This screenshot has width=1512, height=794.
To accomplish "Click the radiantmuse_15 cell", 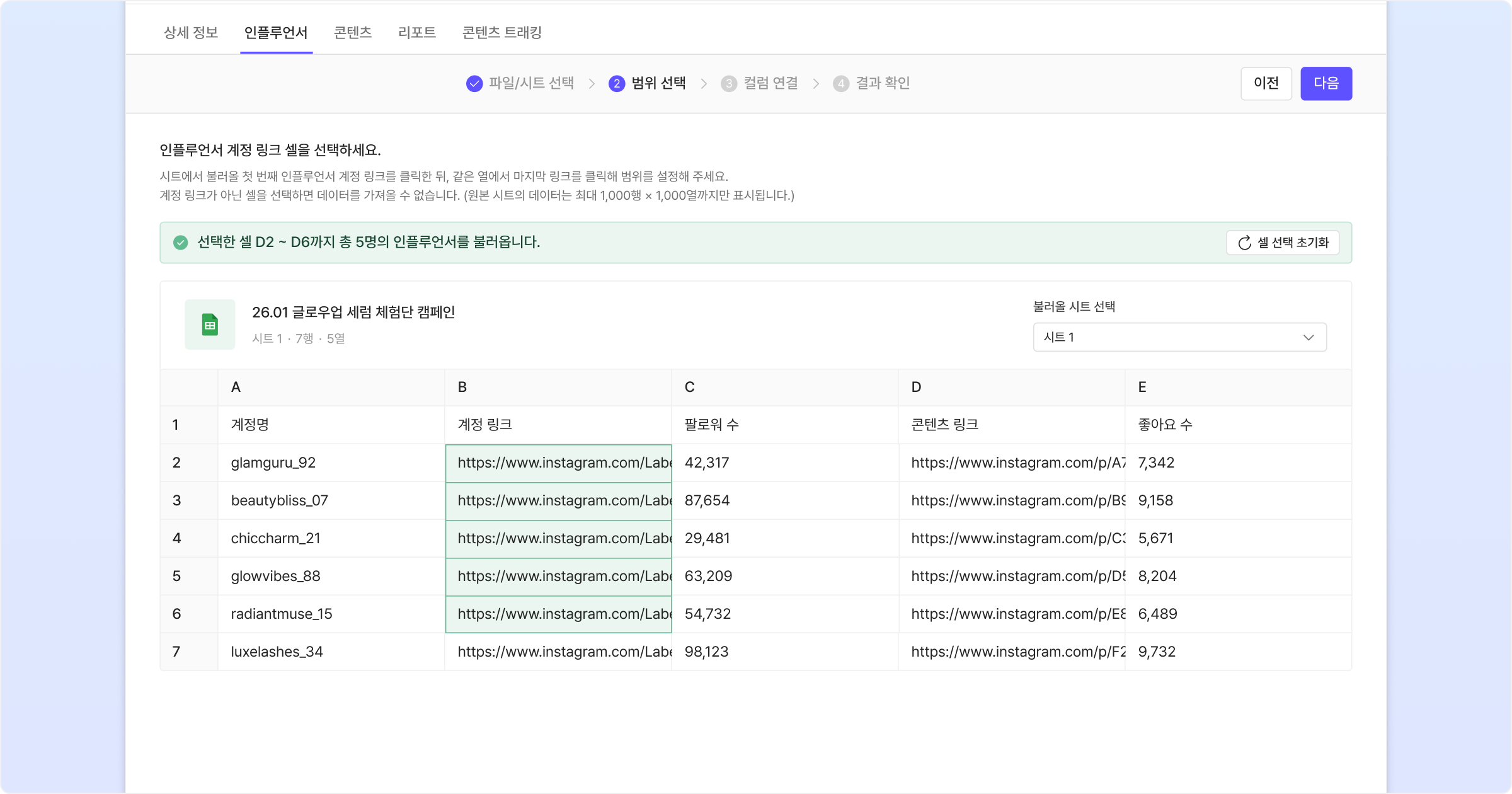I will click(331, 614).
